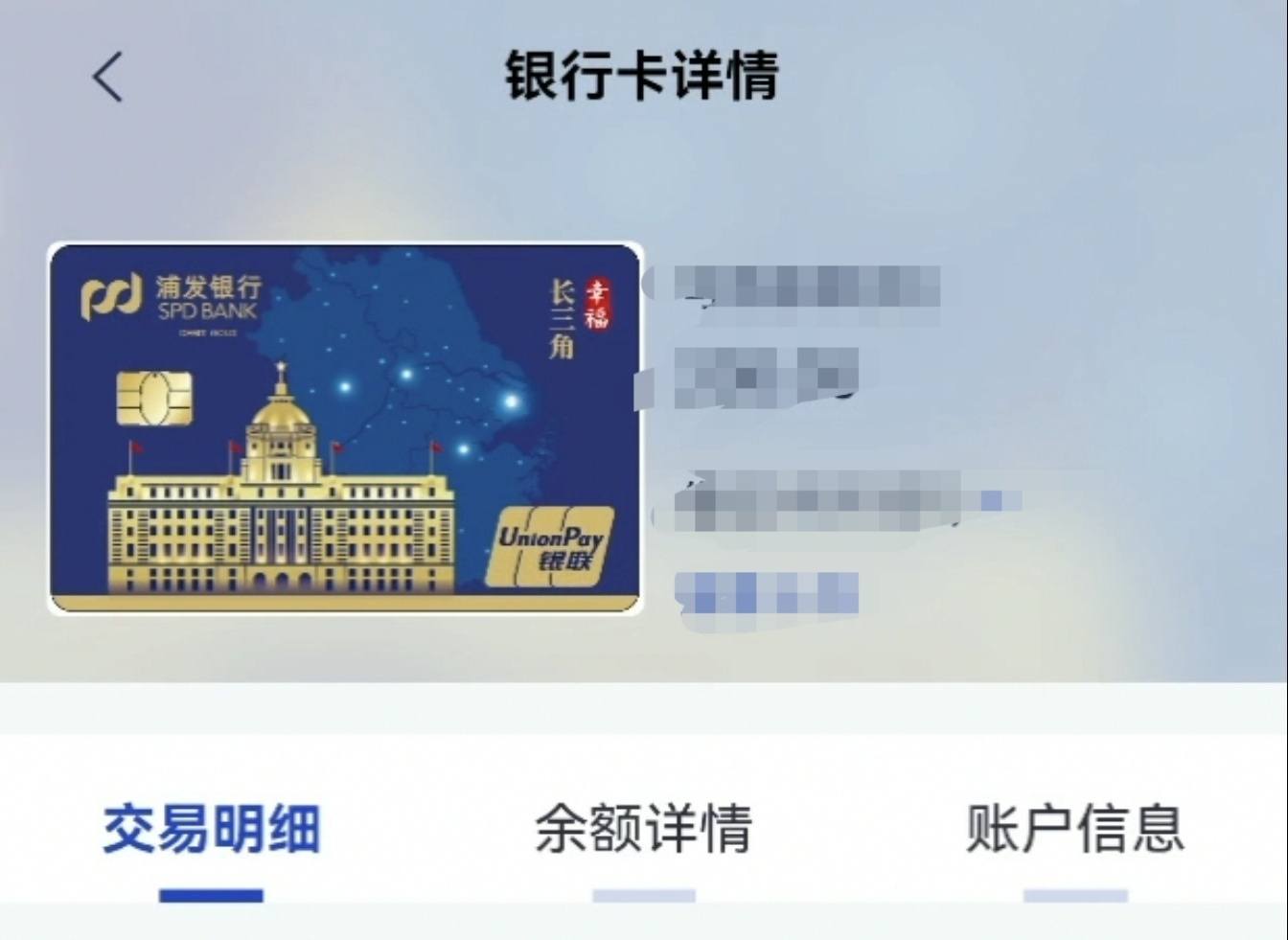Image resolution: width=1288 pixels, height=940 pixels.
Task: Tap the UnionPay 银联 logo
Action: click(549, 546)
